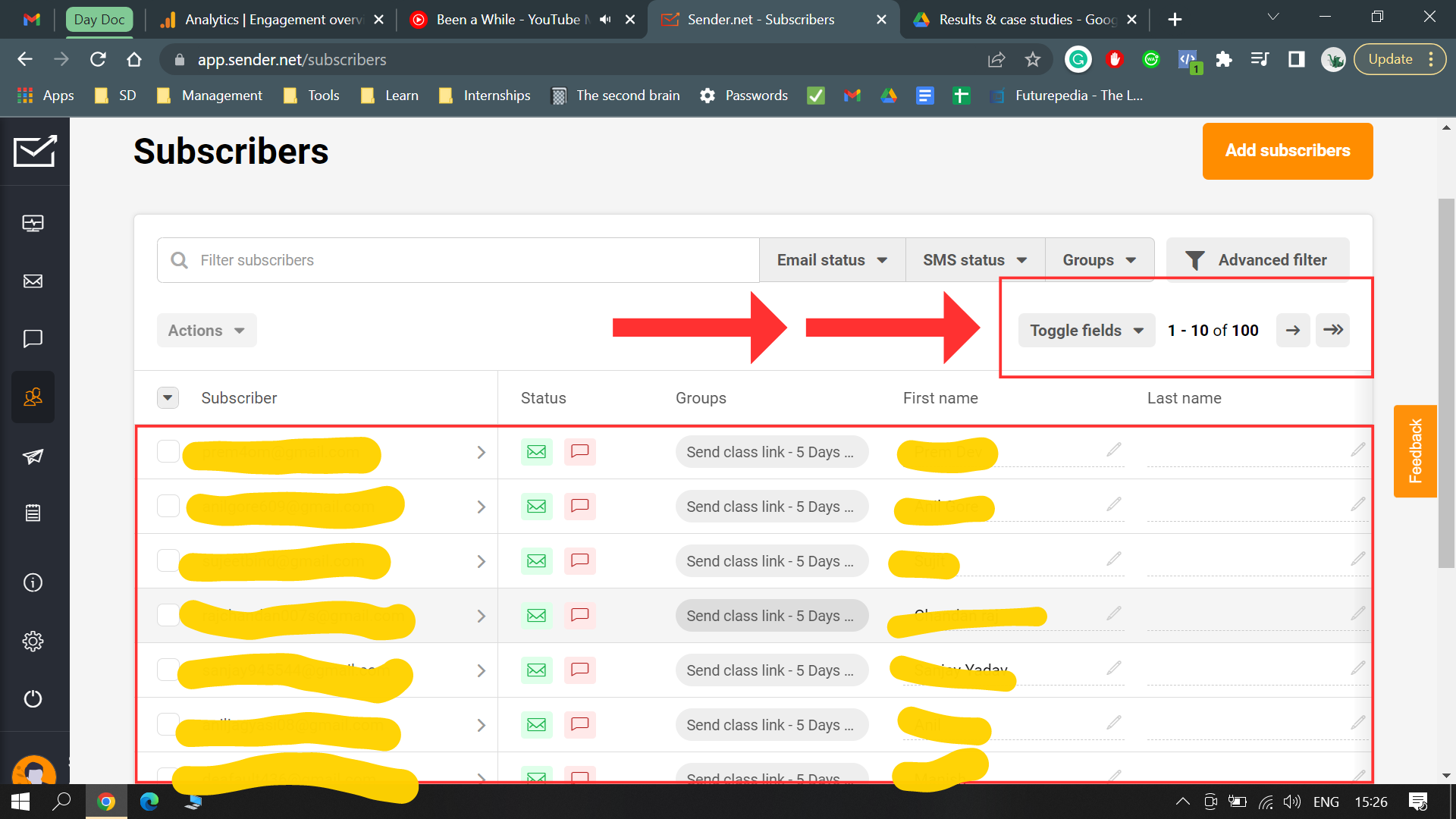Go to next page arrow of subscribers
Screen dimensions: 1456x819
coord(1293,330)
